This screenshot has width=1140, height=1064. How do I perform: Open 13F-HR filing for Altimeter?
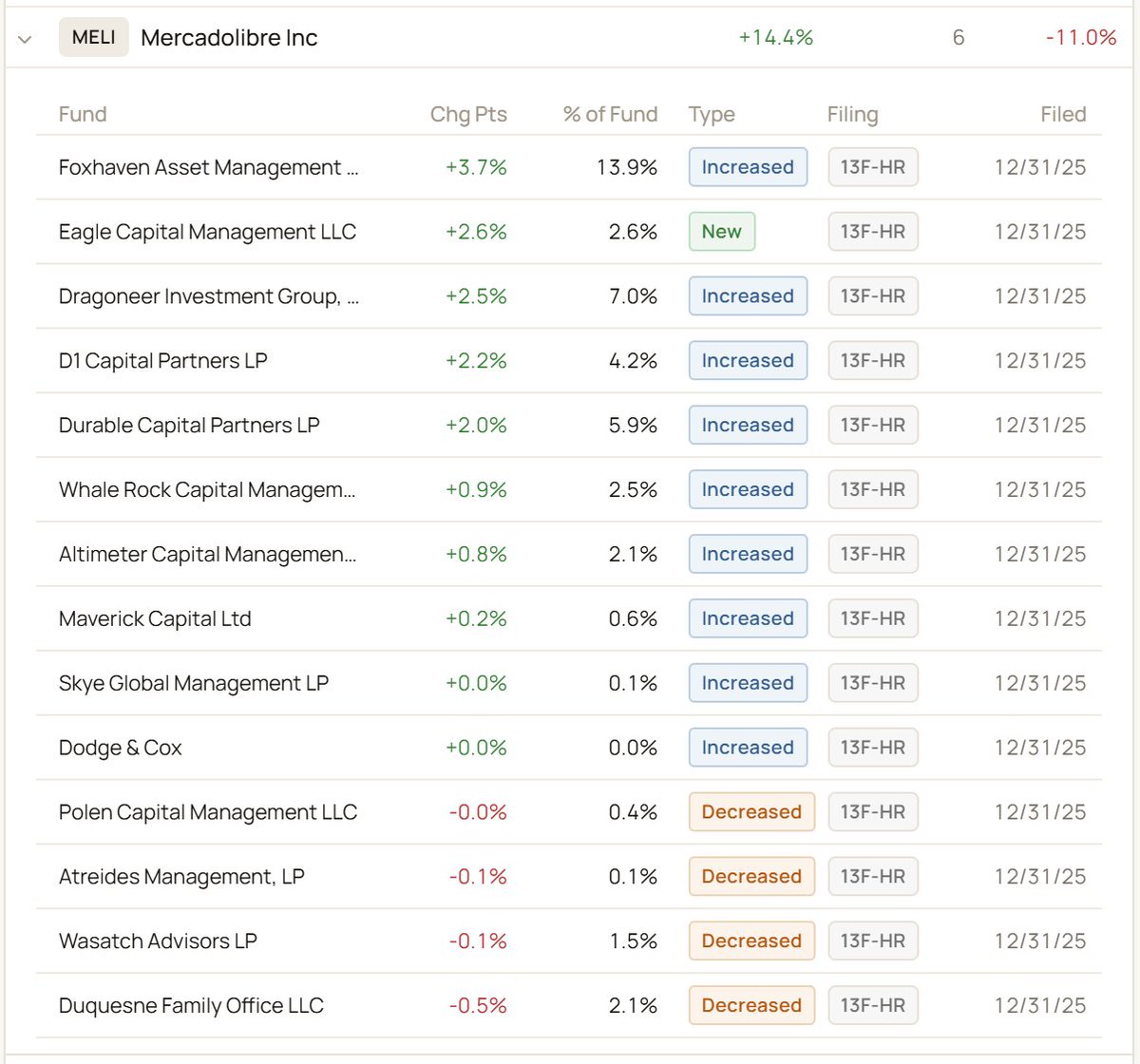(873, 555)
